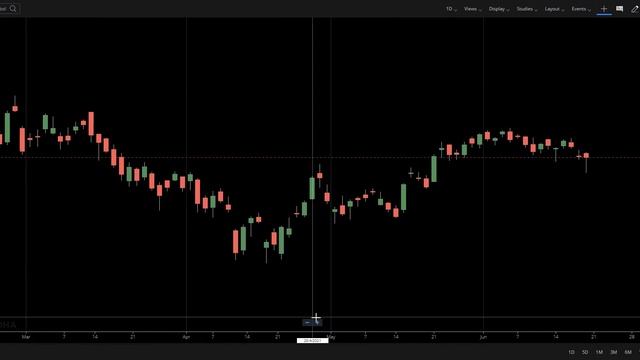640x360 pixels.
Task: Set chart range to 5D
Action: (585, 352)
